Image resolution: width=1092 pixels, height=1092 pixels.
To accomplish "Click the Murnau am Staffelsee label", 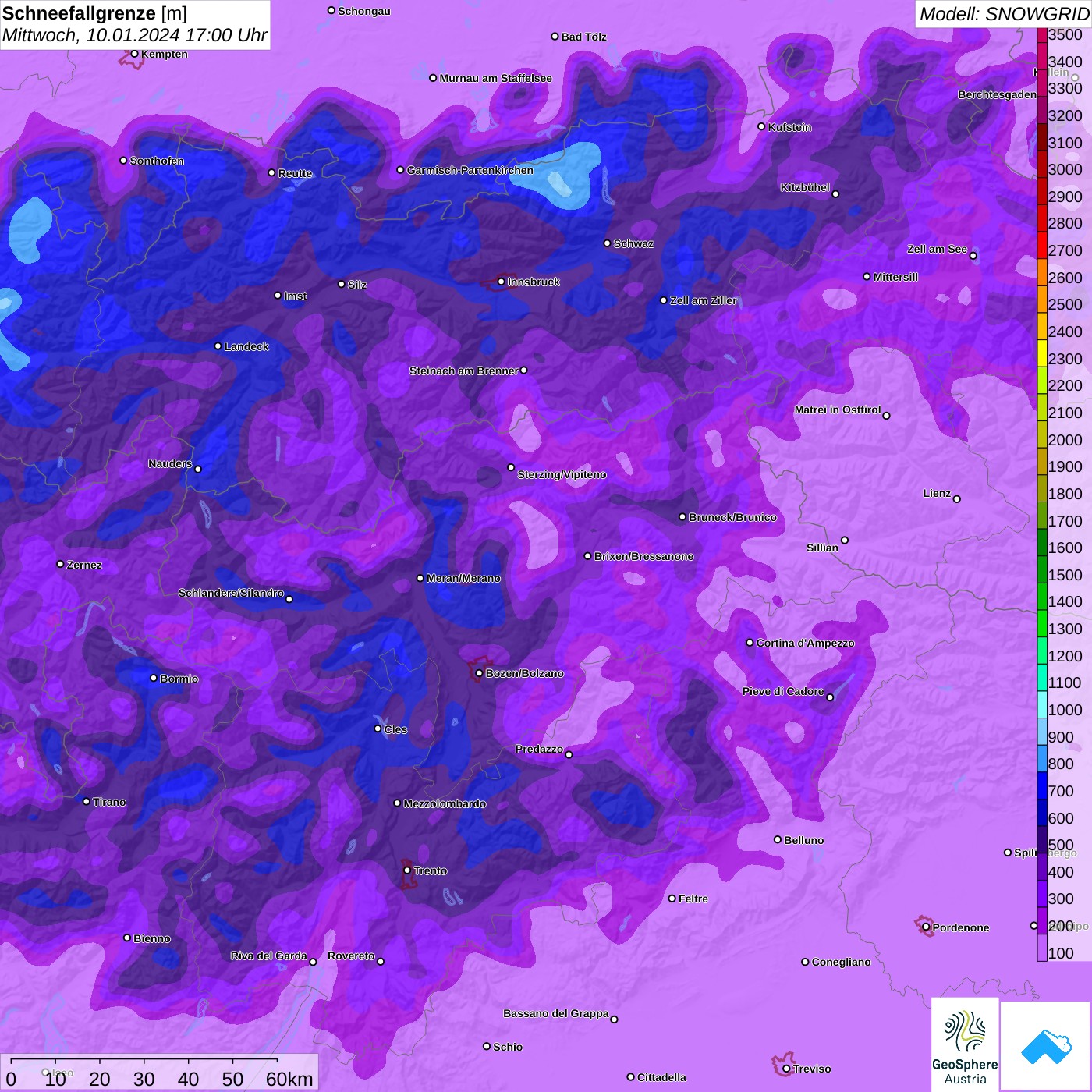I will point(495,78).
